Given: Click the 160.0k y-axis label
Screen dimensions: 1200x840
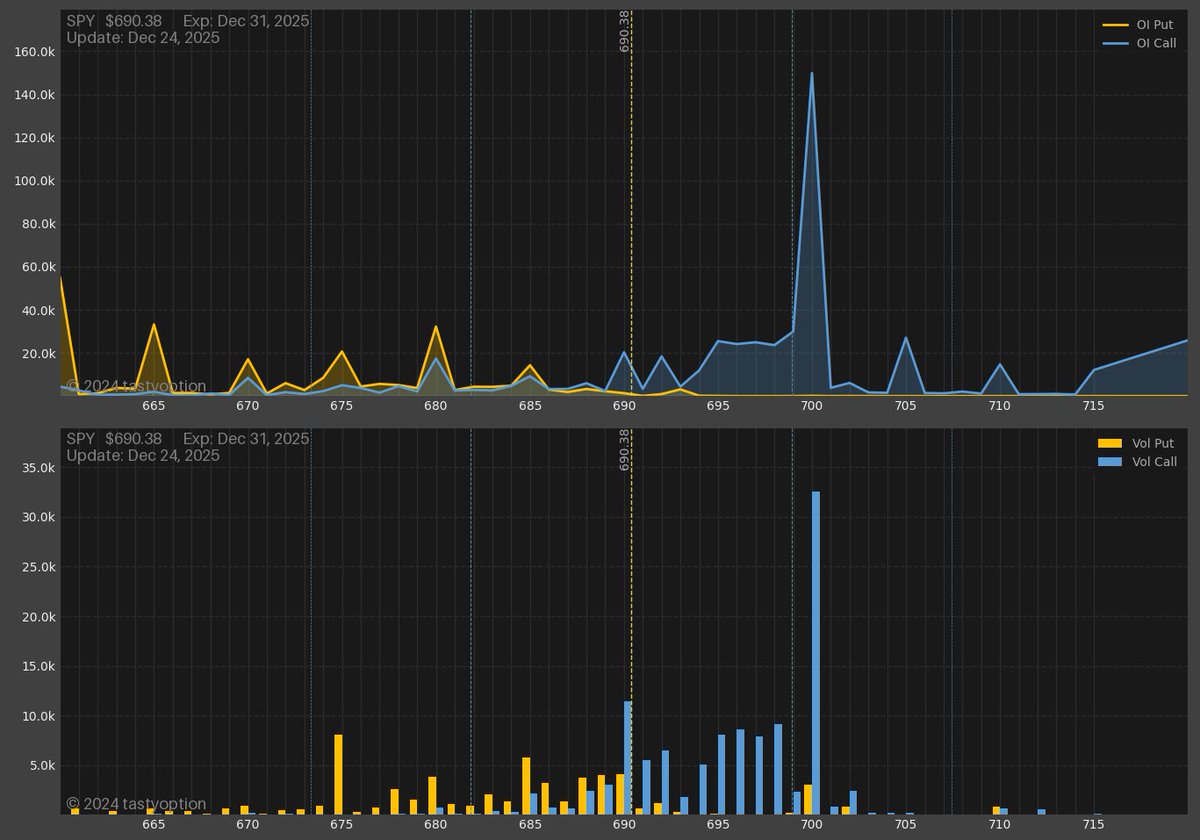Looking at the screenshot, I should click(x=35, y=52).
